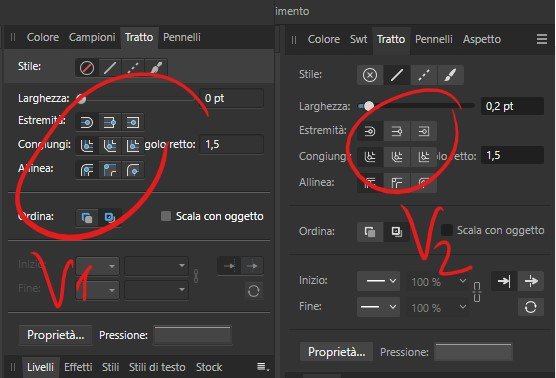Image resolution: width=556 pixels, height=378 pixels.
Task: Click the Larghezza slider handle in V2 panel
Action: (369, 106)
